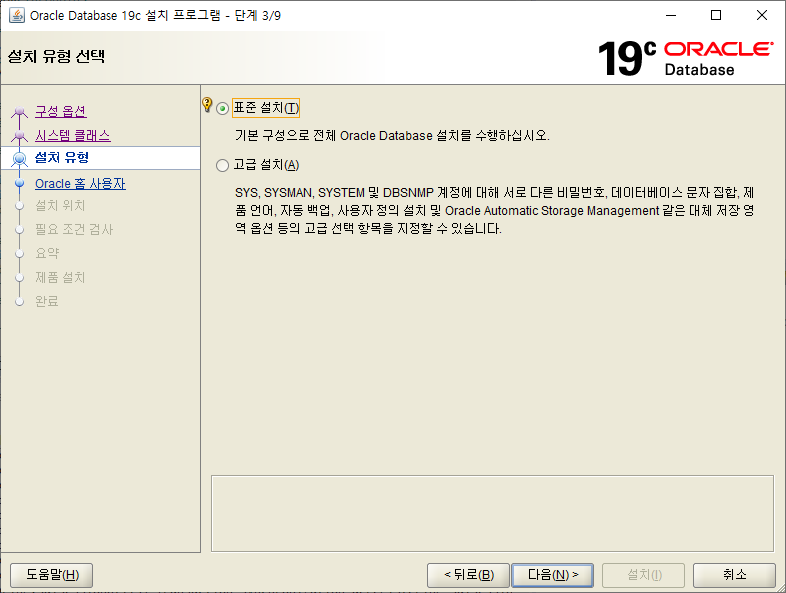The height and width of the screenshot is (593, 786).
Task: Click the current 설치 유형 step marker icon
Action: [20, 158]
